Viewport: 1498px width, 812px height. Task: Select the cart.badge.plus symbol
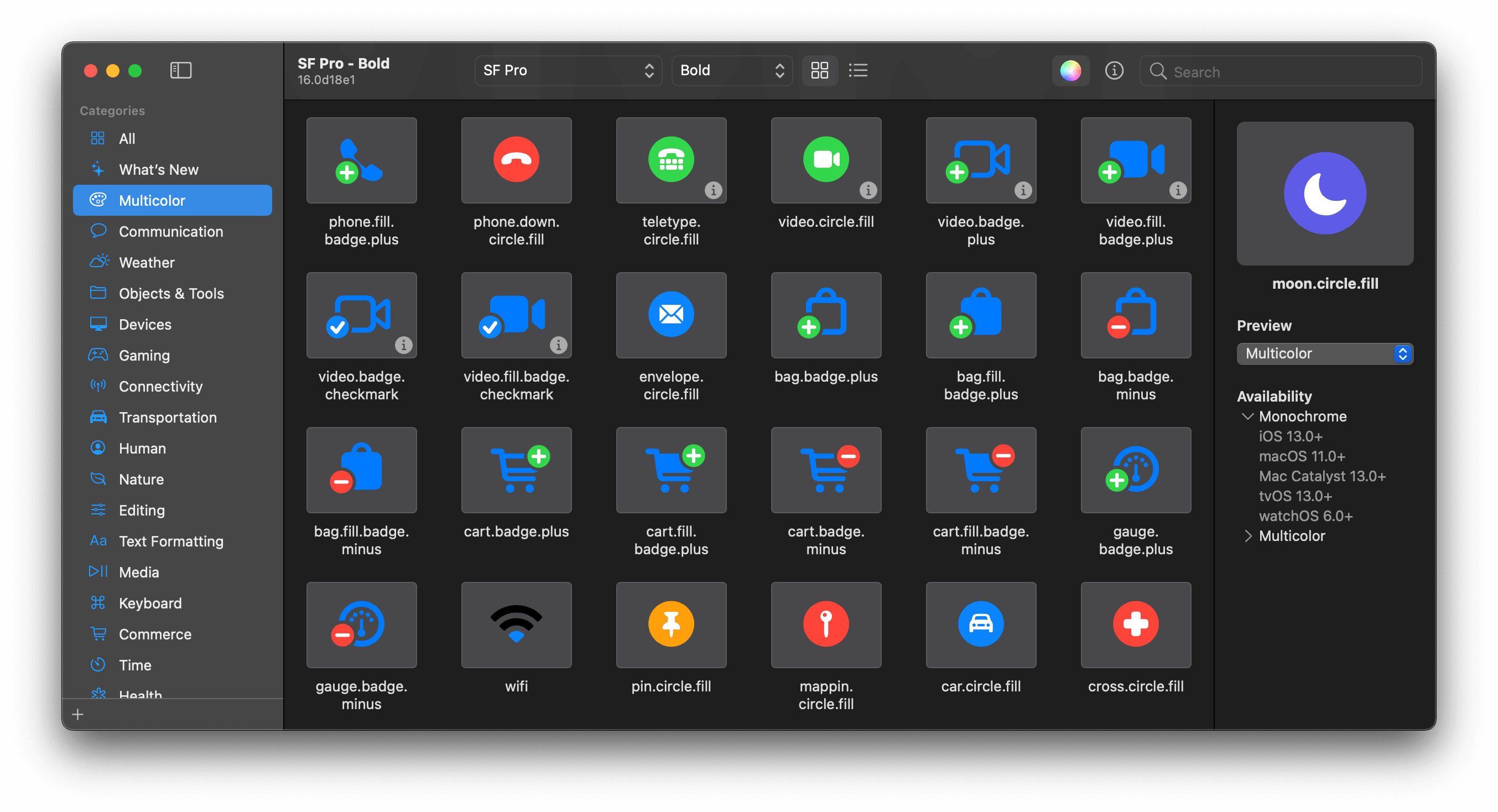516,470
